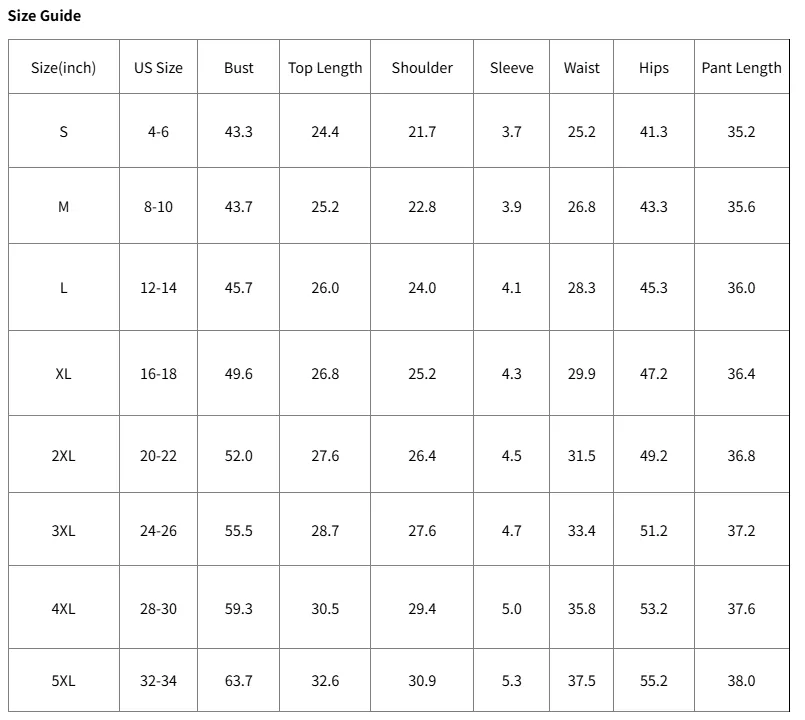The image size is (805, 720).
Task: Click the Hips column header
Action: [x=654, y=68]
